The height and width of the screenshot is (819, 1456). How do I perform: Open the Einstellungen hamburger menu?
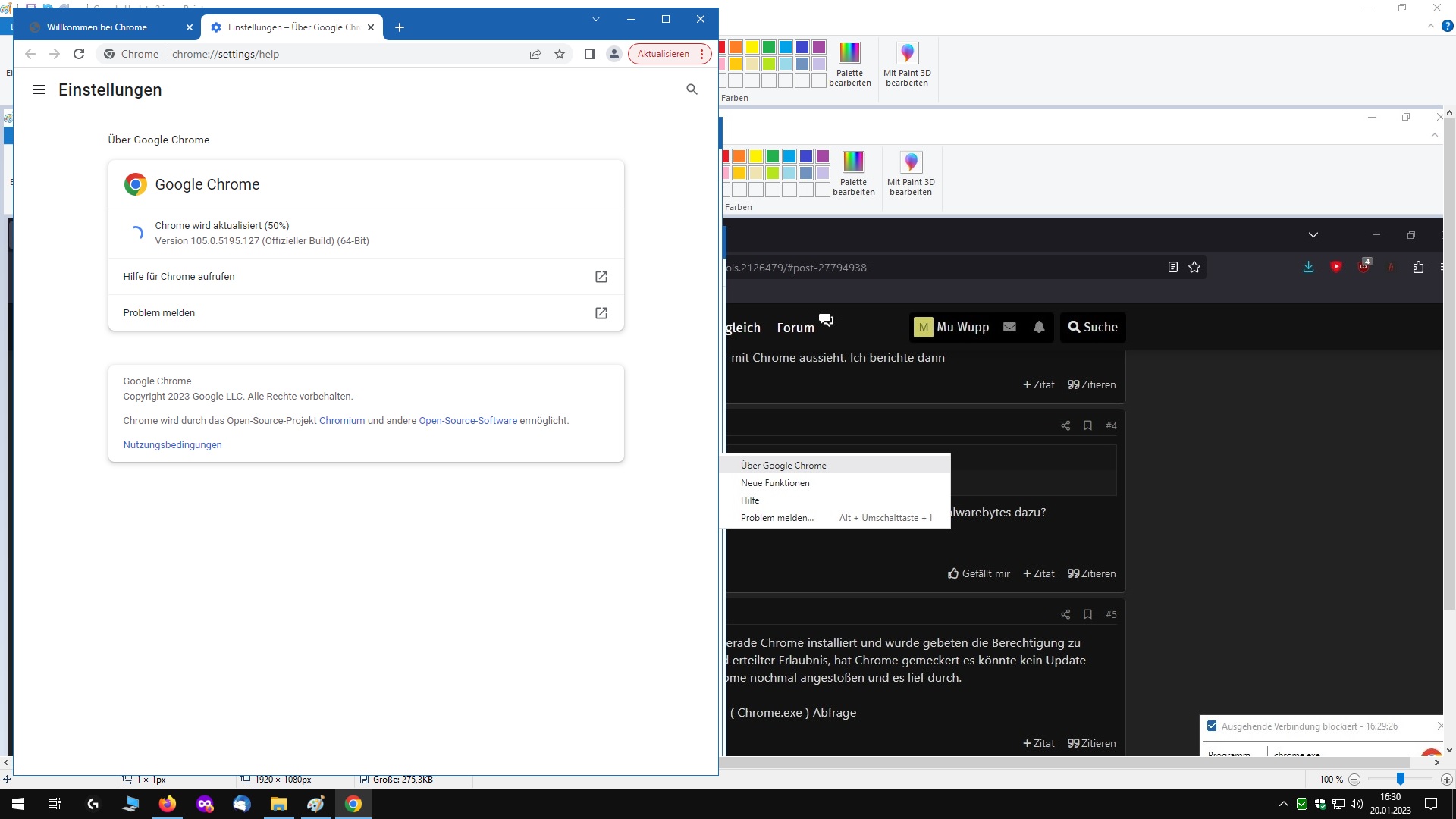pyautogui.click(x=39, y=89)
